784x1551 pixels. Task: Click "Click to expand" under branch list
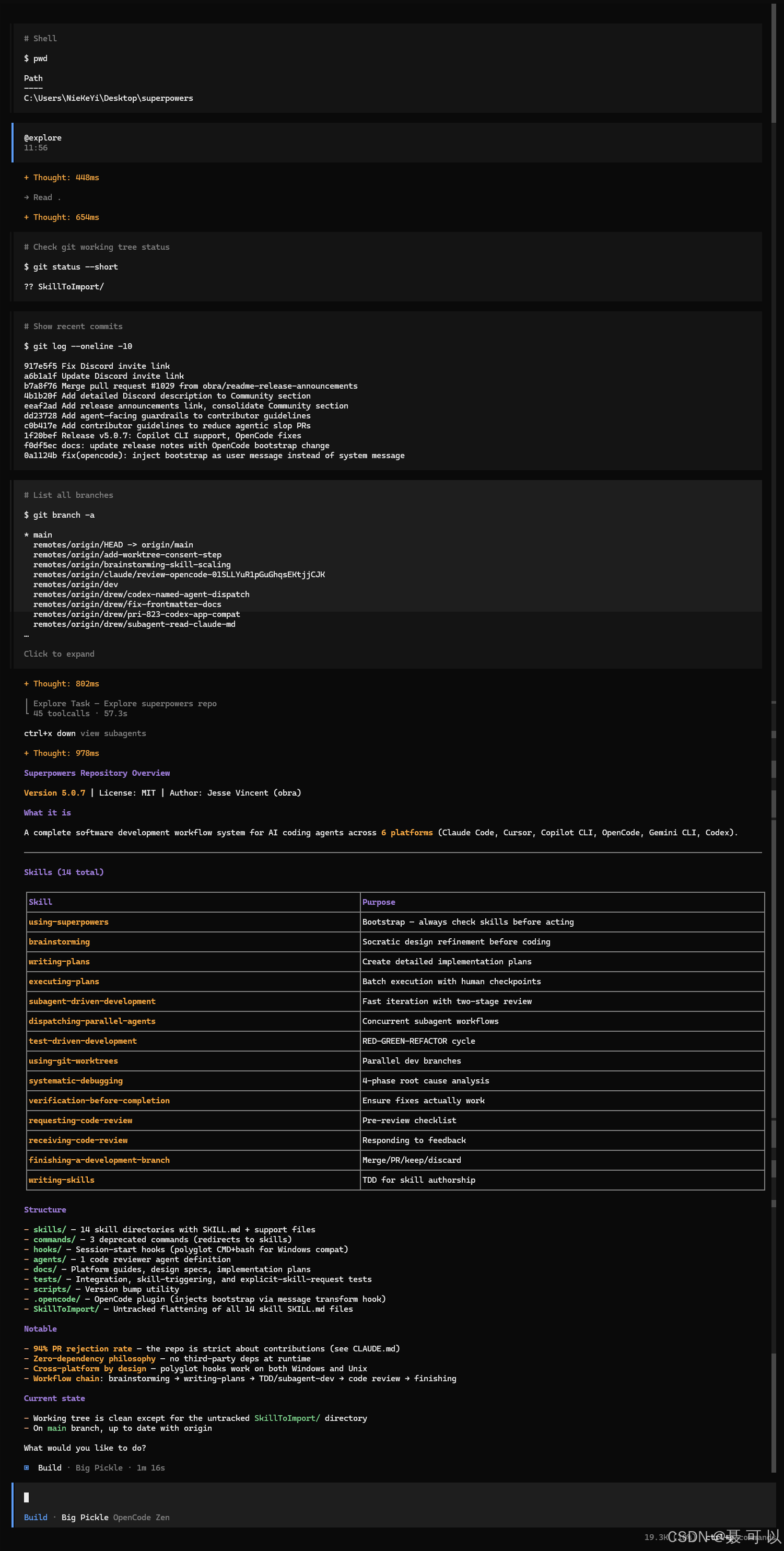59,654
